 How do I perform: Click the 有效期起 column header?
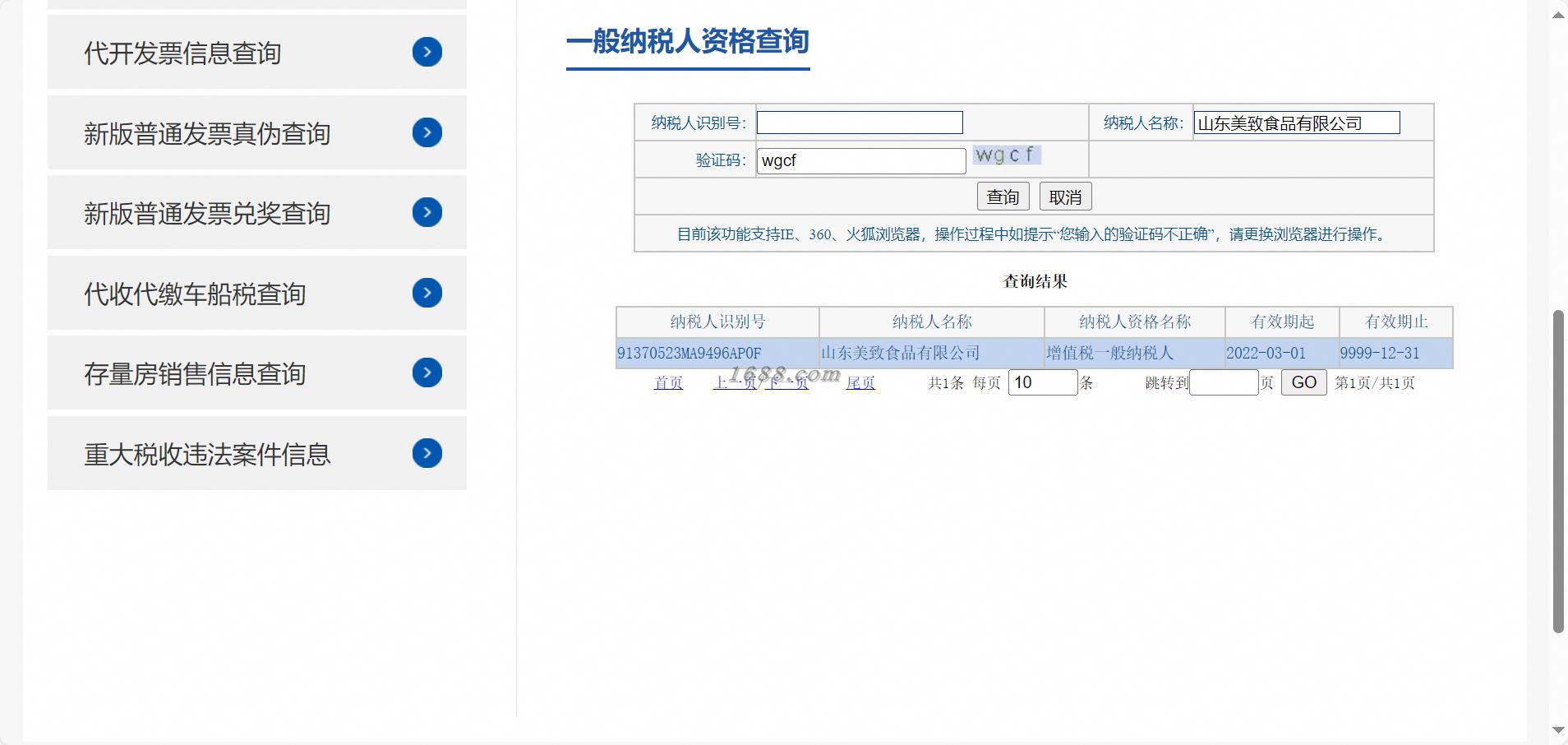[x=1282, y=322]
